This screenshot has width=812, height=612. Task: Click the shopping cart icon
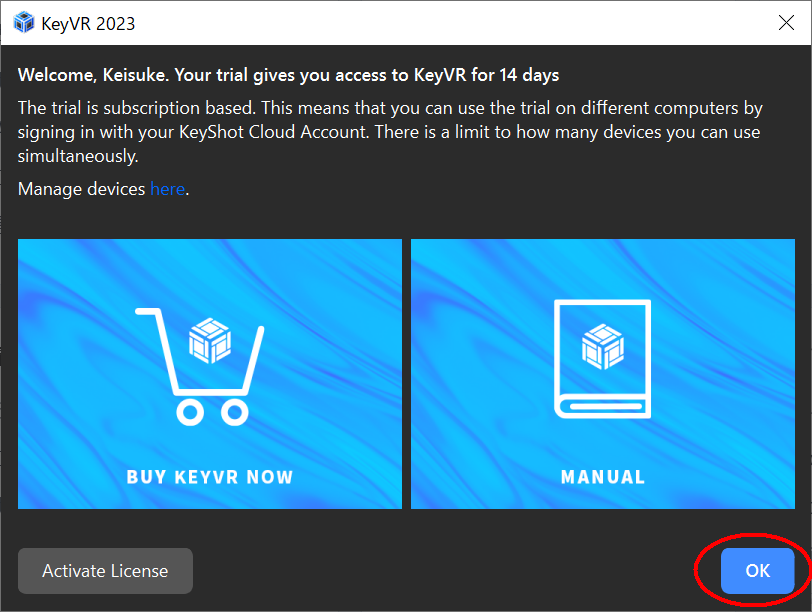tap(200, 367)
